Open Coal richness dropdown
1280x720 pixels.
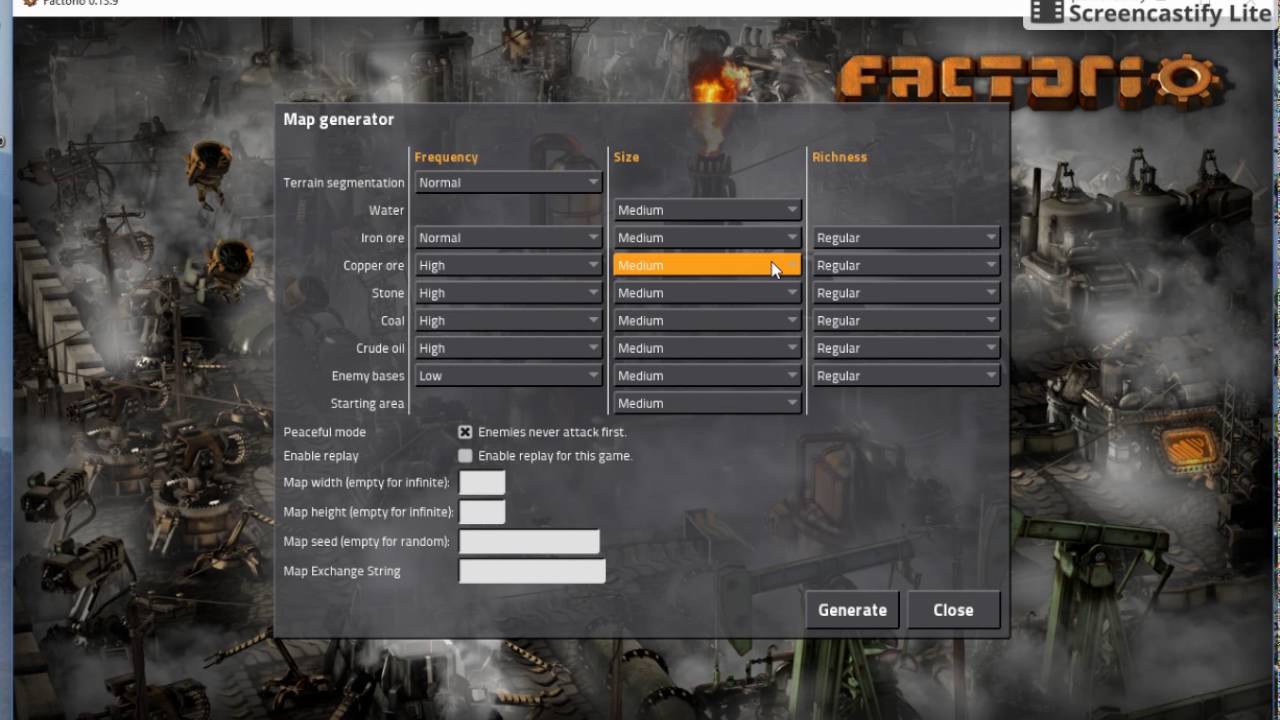tap(906, 321)
